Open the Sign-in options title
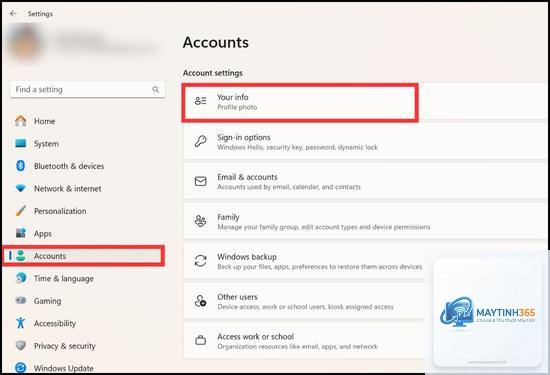The height and width of the screenshot is (375, 550). (244, 138)
